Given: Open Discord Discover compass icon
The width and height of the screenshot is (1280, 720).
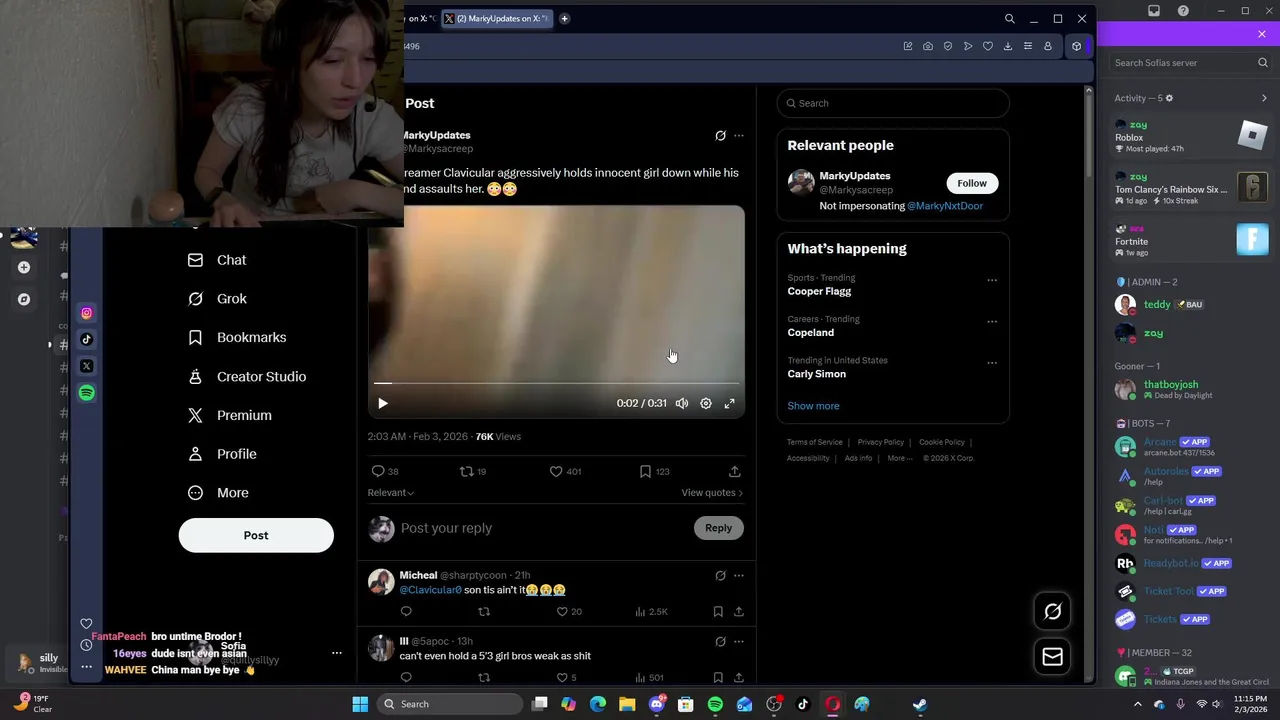Looking at the screenshot, I should (24, 299).
